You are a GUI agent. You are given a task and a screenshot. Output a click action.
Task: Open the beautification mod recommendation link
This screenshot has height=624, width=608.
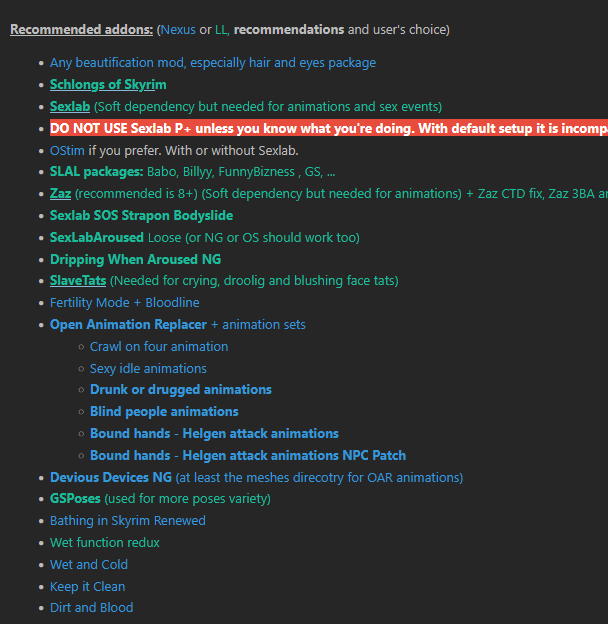pos(213,62)
